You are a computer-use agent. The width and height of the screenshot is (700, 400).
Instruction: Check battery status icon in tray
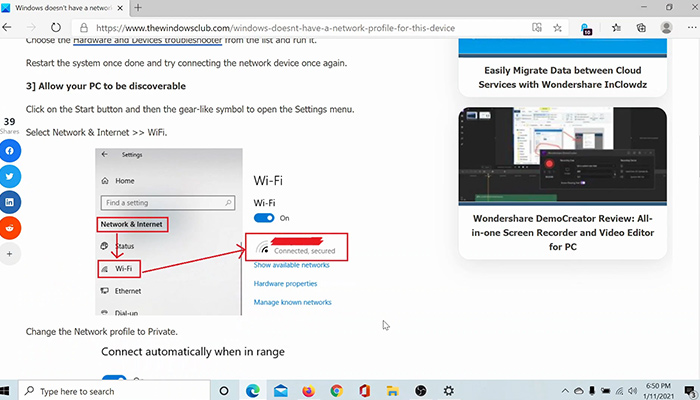[x=605, y=391]
